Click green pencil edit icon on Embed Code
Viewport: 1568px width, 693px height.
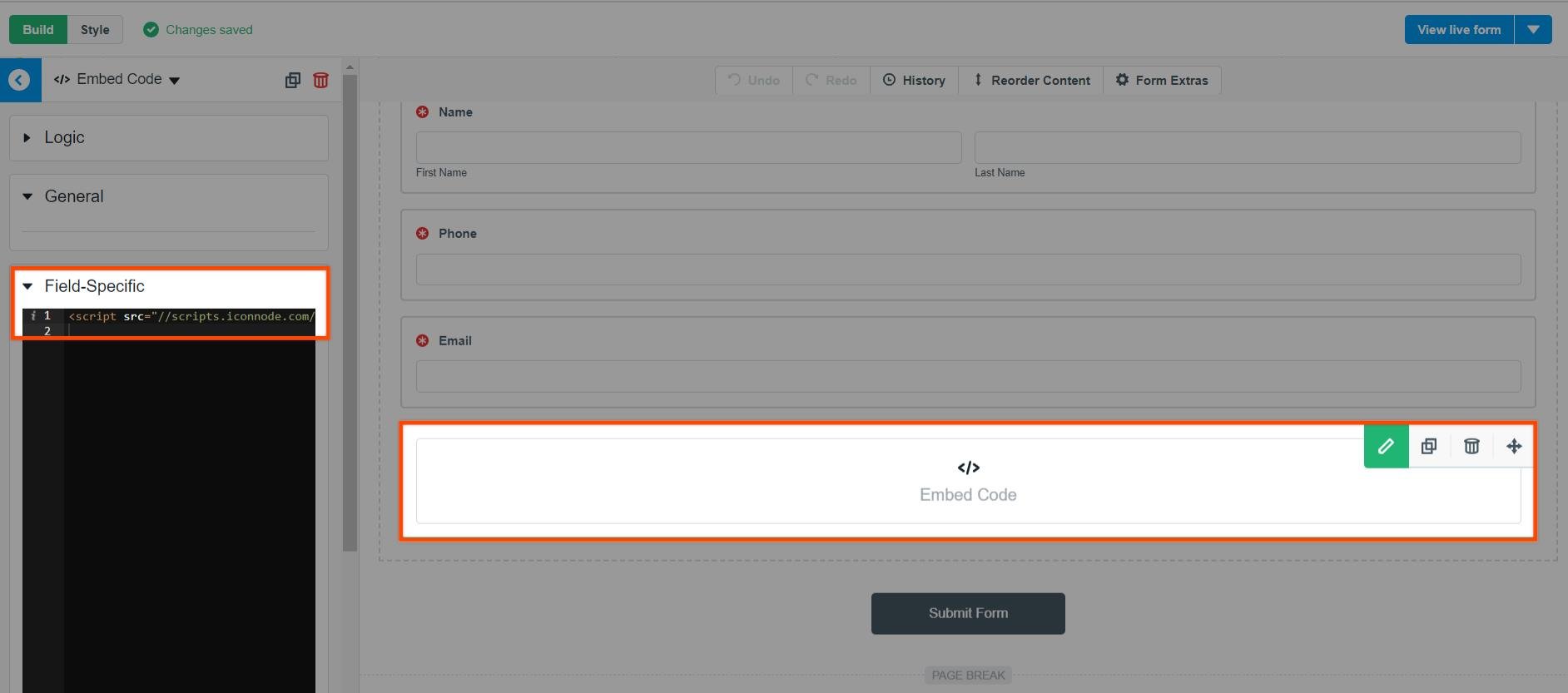[x=1386, y=446]
